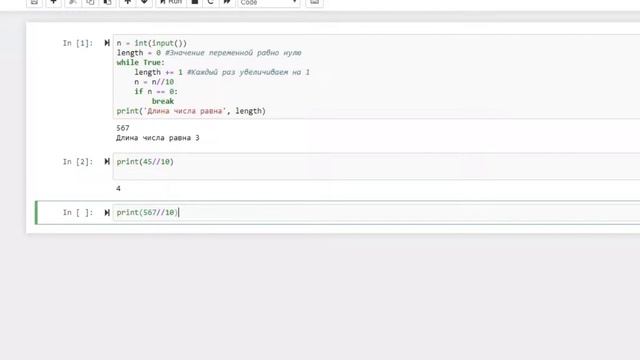The height and width of the screenshot is (360, 640).
Task: Click the stop kernel square icon
Action: point(195,2)
